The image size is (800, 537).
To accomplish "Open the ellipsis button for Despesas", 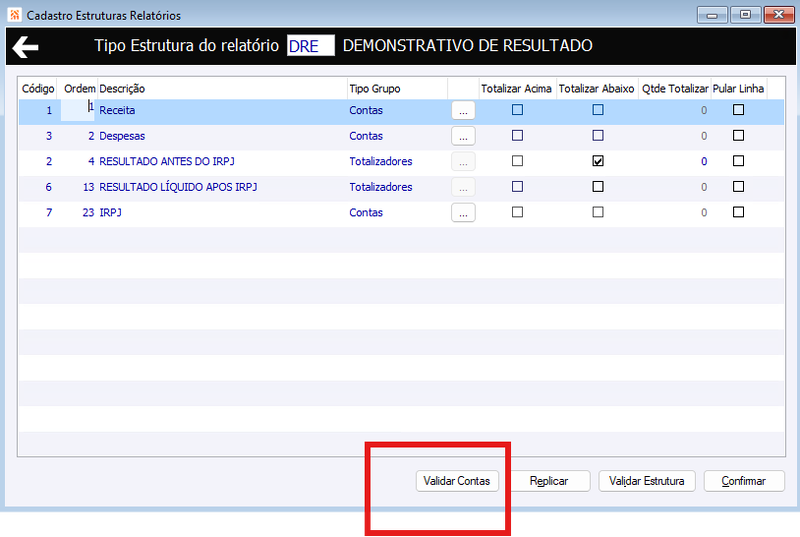I will coord(463,136).
